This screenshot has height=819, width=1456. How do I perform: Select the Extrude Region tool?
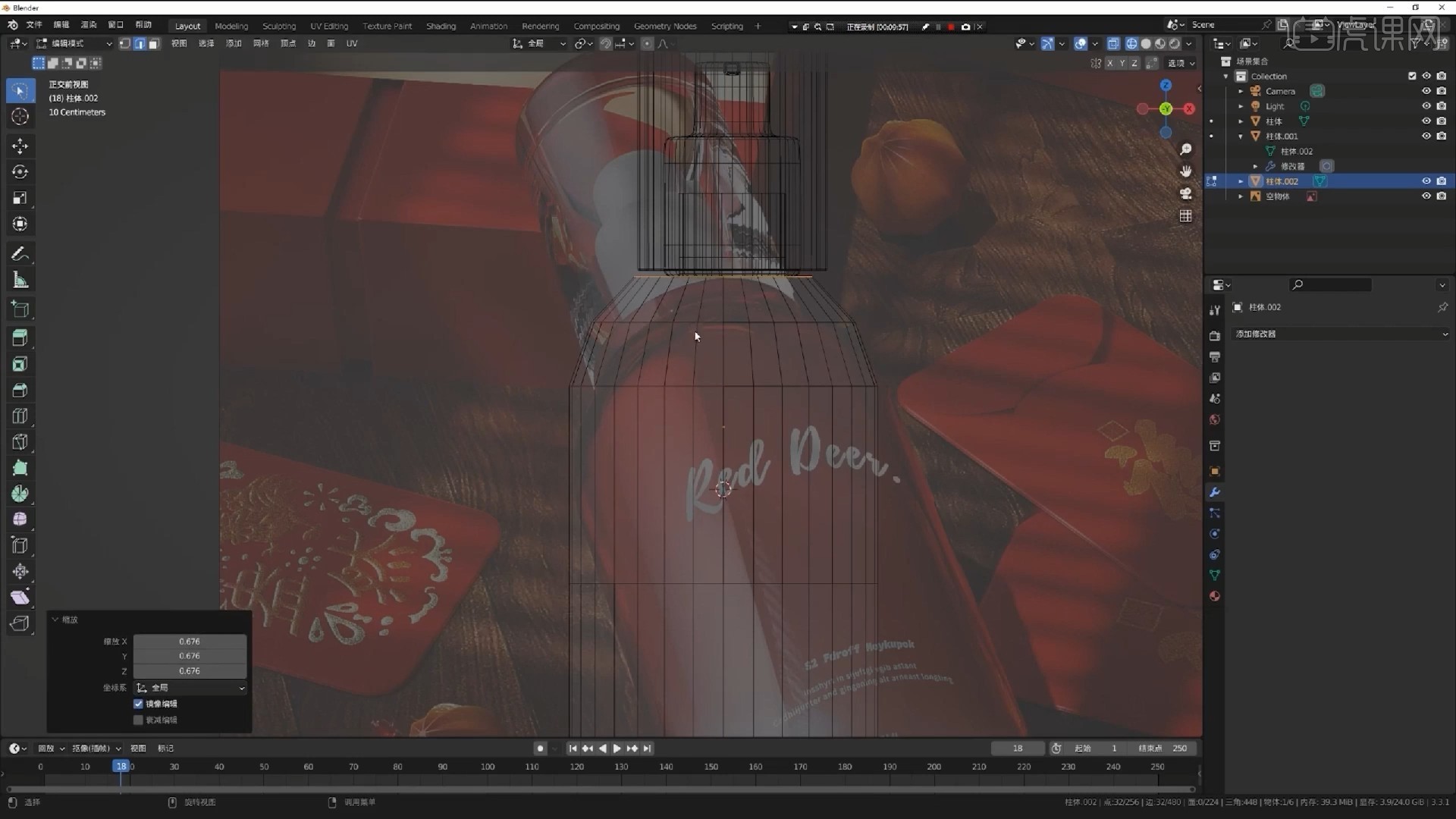click(x=20, y=338)
